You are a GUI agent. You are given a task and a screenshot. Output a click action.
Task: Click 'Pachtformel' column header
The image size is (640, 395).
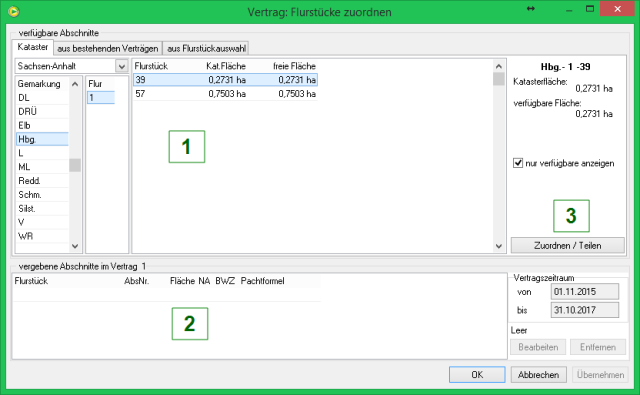pos(262,281)
